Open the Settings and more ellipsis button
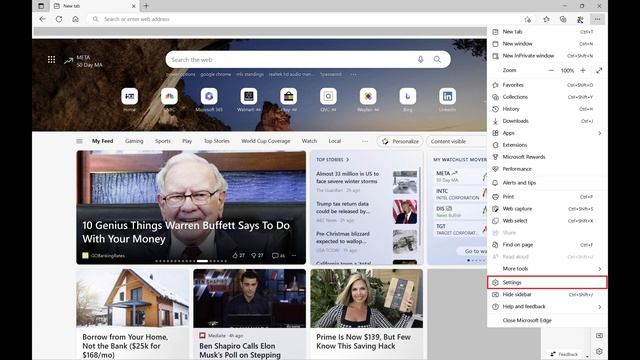Screen dimensions: 640x360 click(x=598, y=19)
